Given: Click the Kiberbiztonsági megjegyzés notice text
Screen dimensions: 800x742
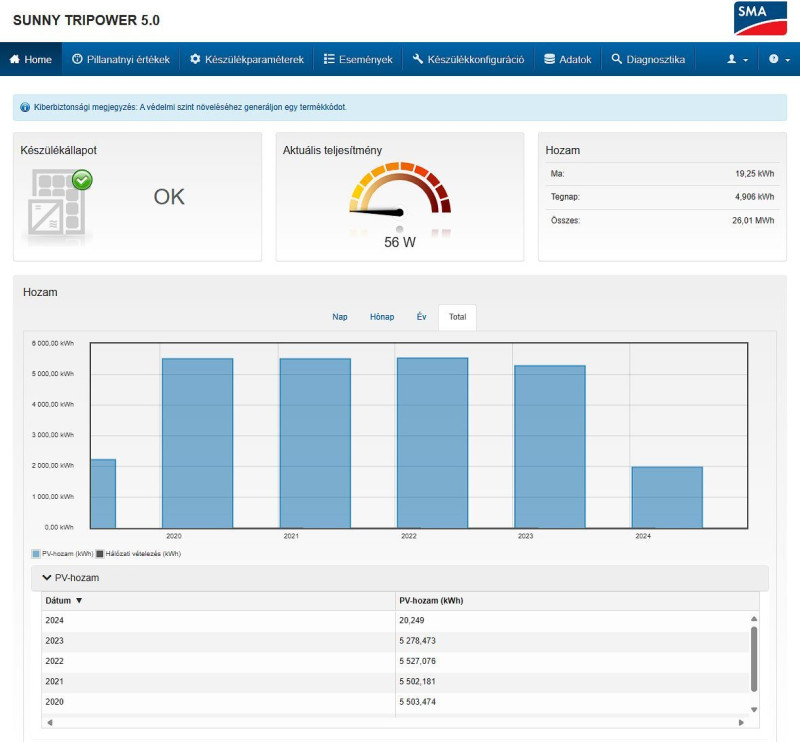Looking at the screenshot, I should tap(190, 107).
